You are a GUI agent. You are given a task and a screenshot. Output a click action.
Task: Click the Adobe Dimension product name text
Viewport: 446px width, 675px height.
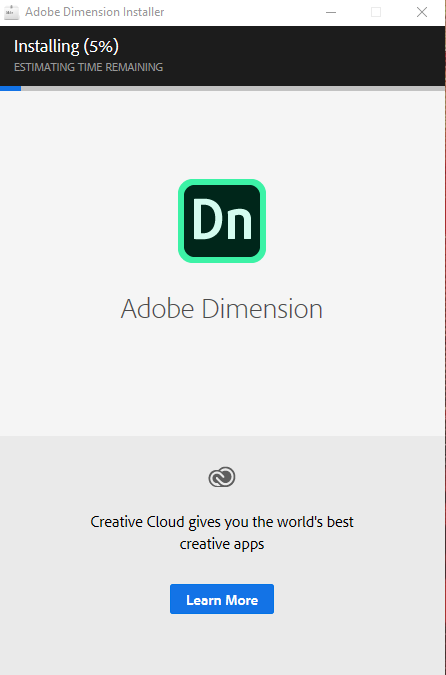click(x=222, y=309)
